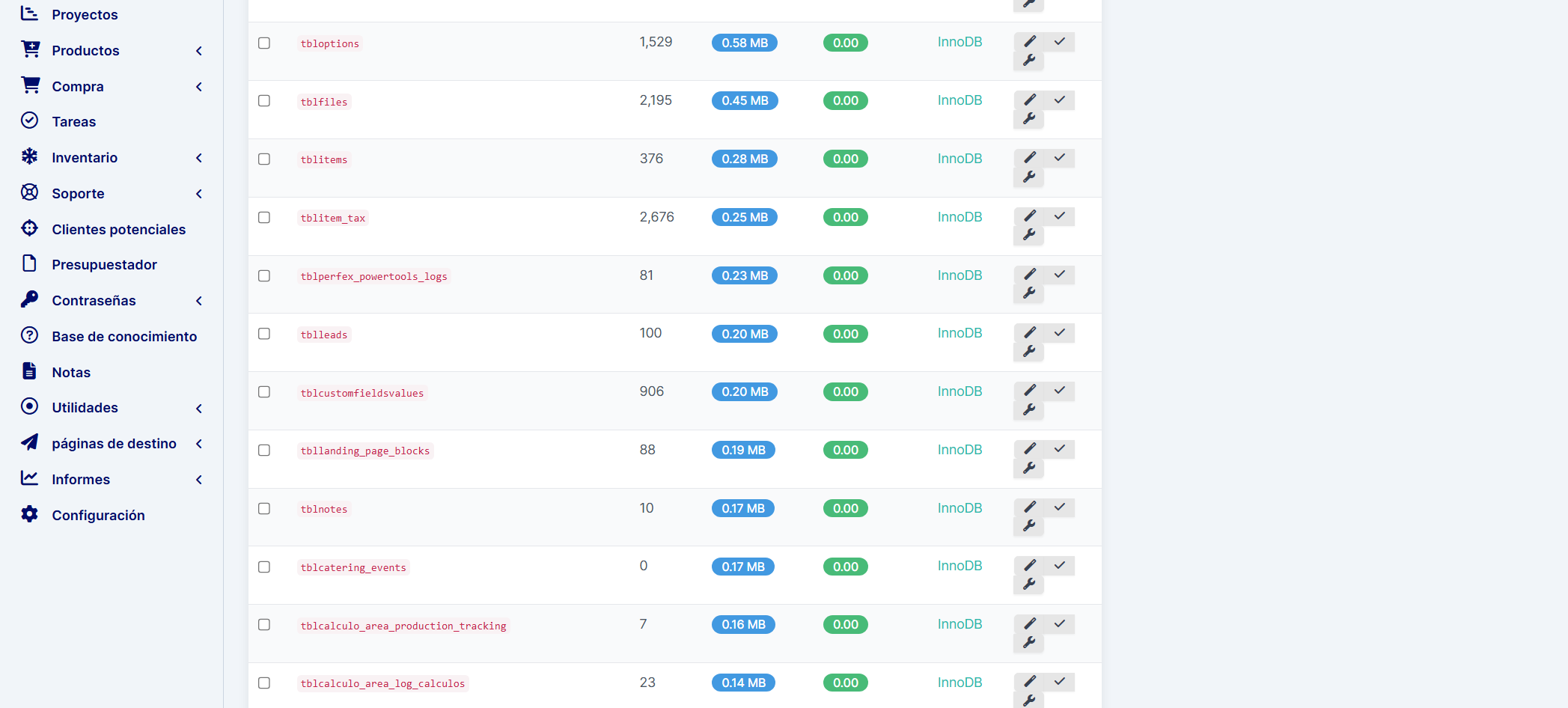The image size is (1568, 708).
Task: Expand the Inventario submenu arrow
Action: tap(199, 158)
